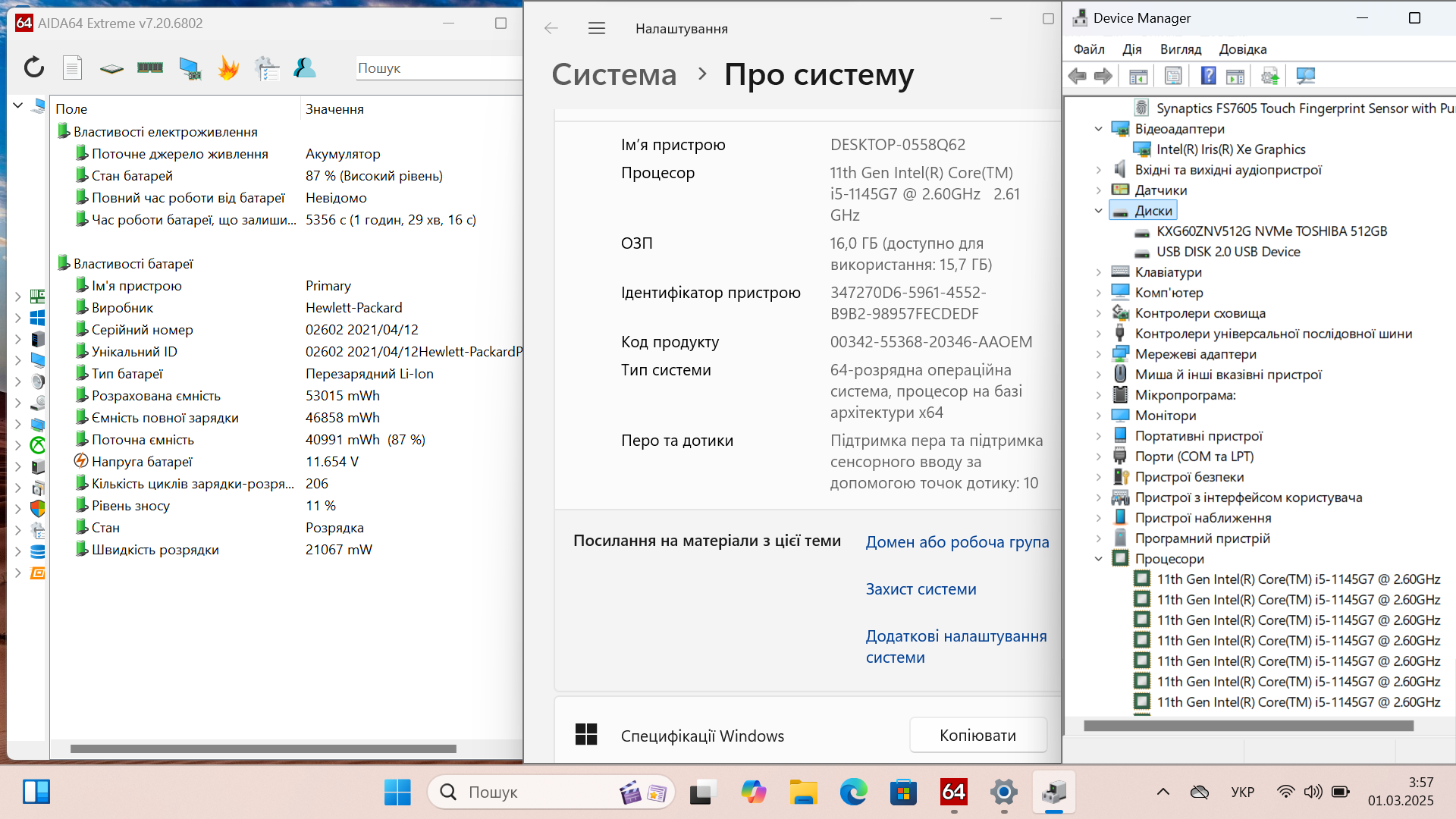Click the Значення column header in AIDA64

point(412,109)
